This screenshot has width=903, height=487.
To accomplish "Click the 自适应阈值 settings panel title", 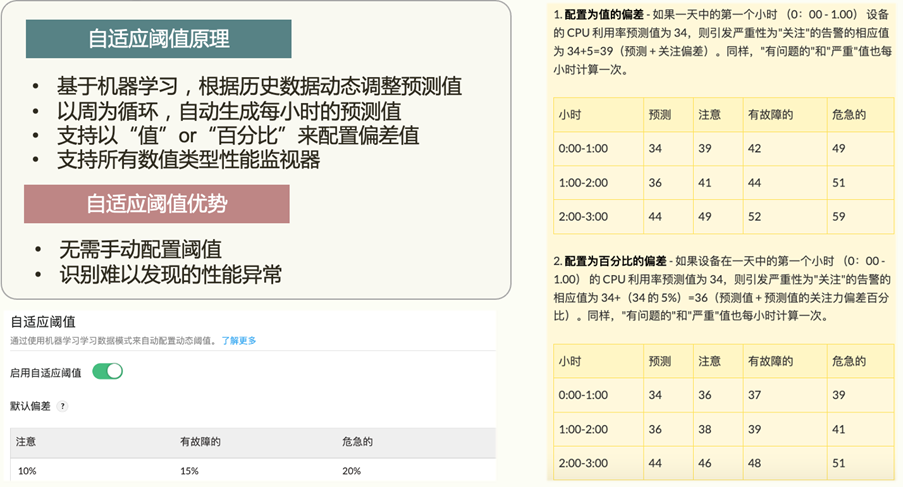I will point(43,322).
